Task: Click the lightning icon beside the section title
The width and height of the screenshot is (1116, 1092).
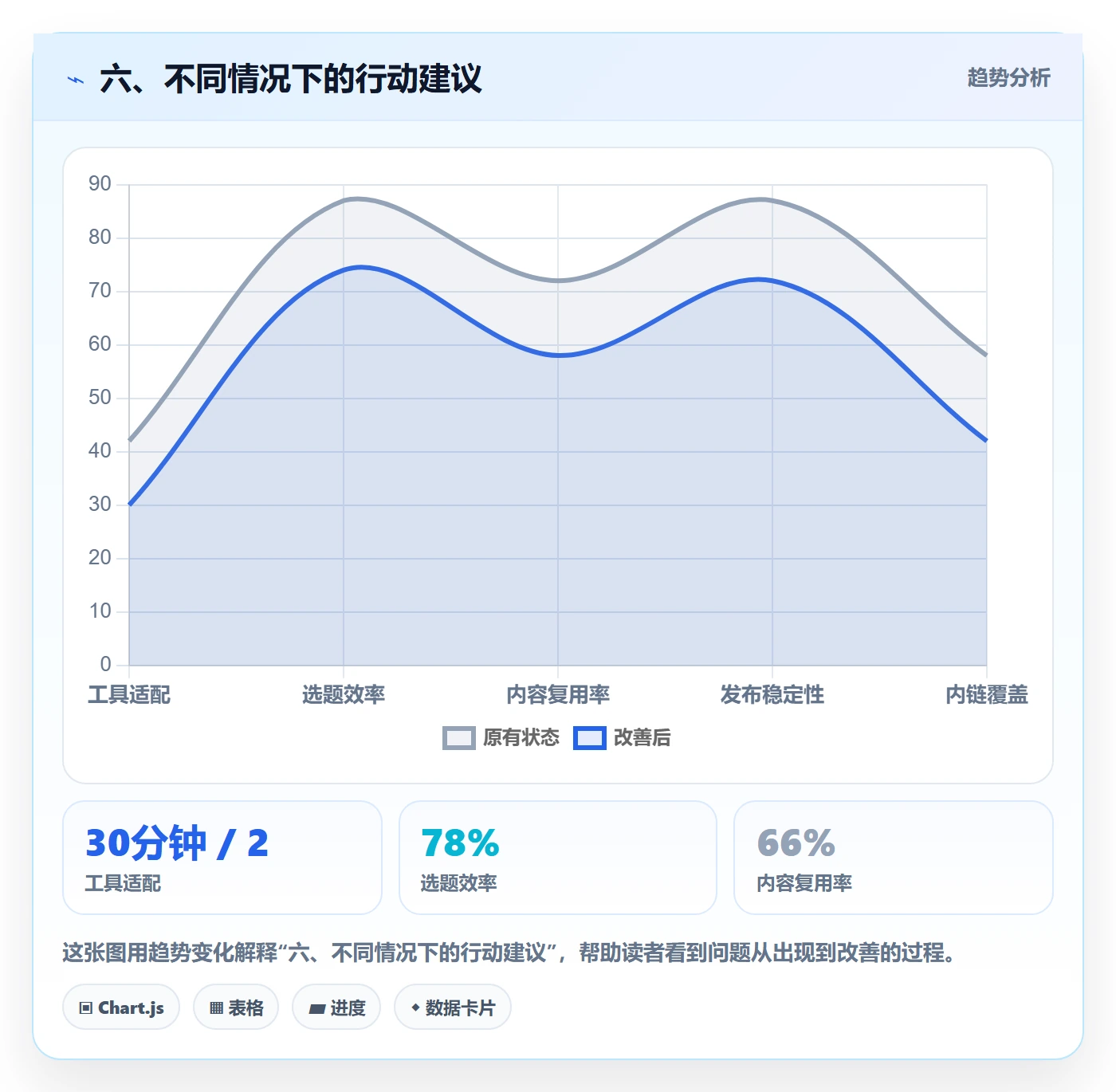Action: pos(76,80)
